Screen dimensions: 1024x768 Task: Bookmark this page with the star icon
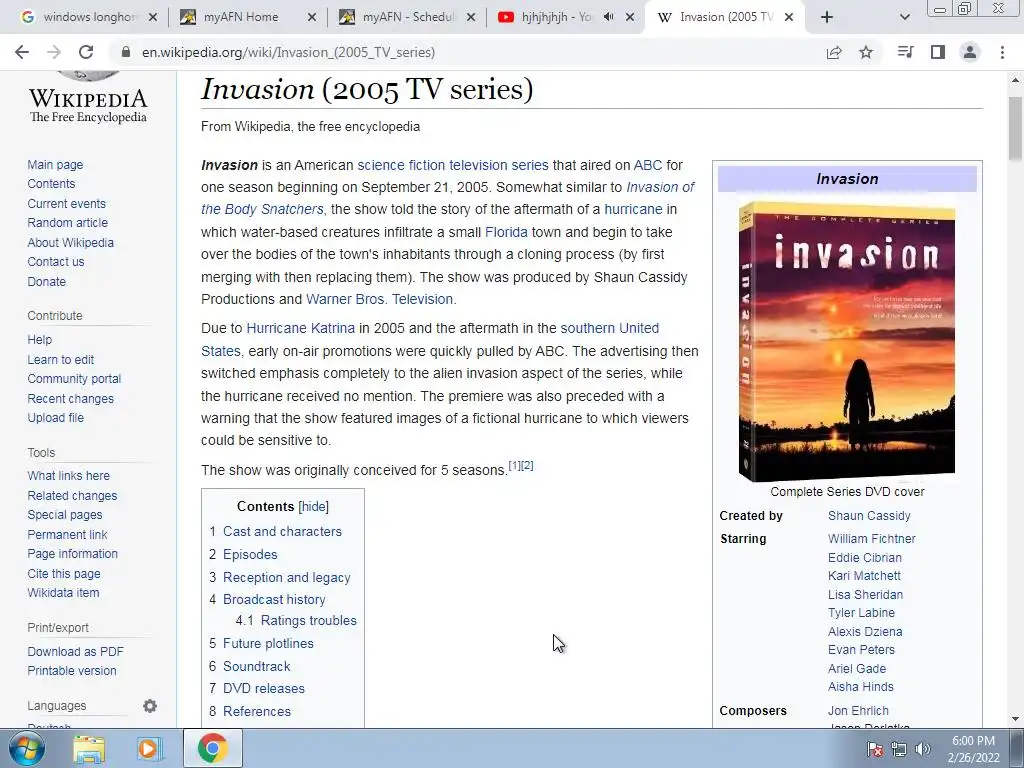[866, 52]
